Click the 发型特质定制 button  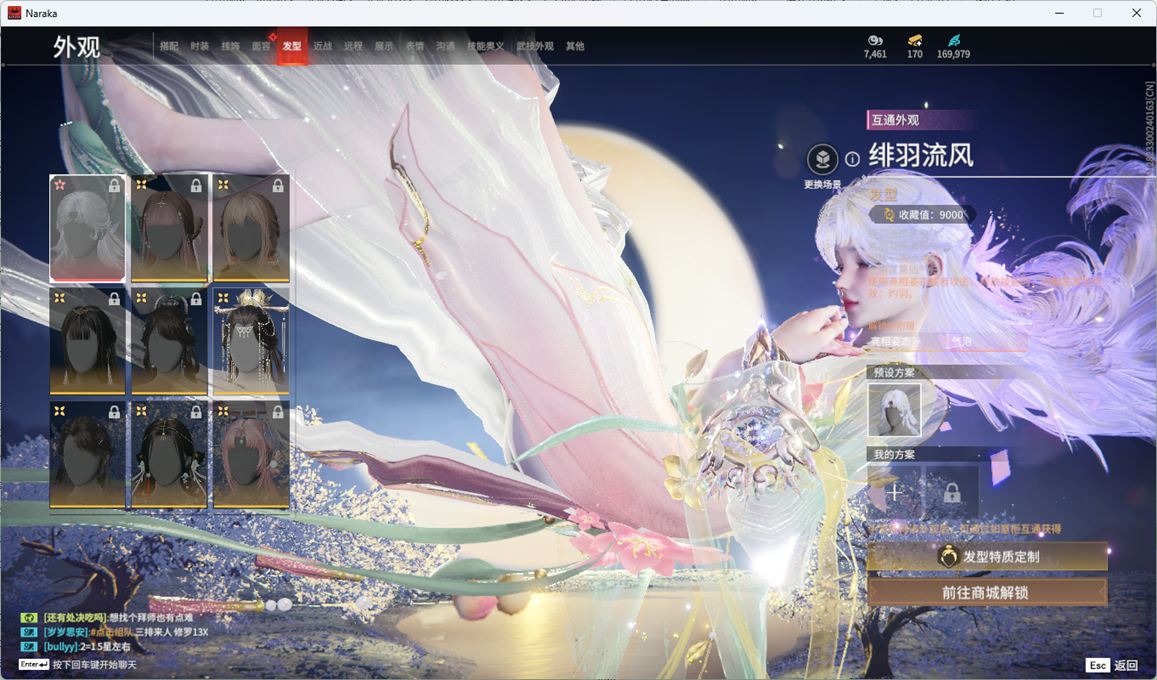pos(987,557)
